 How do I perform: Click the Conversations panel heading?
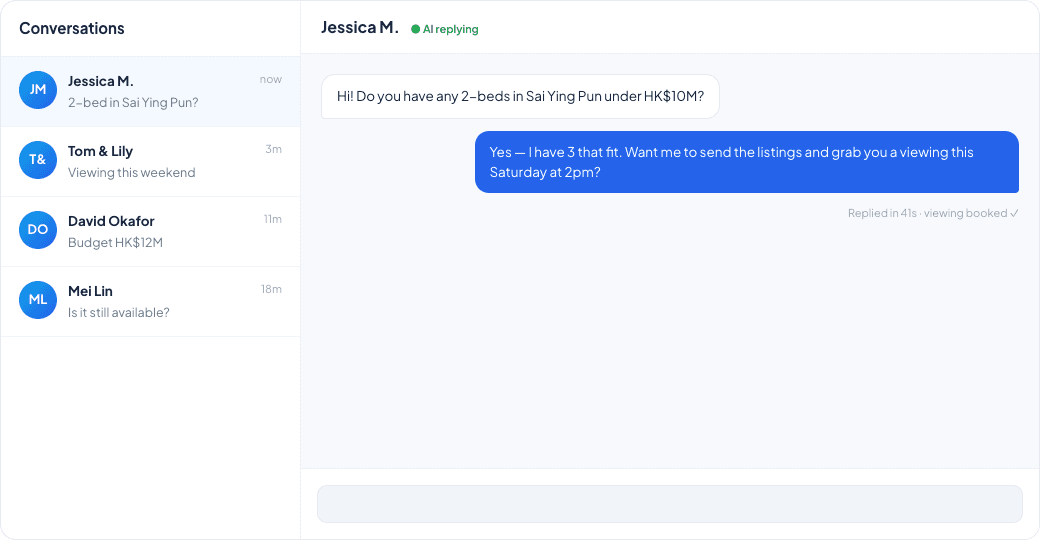click(x=72, y=29)
